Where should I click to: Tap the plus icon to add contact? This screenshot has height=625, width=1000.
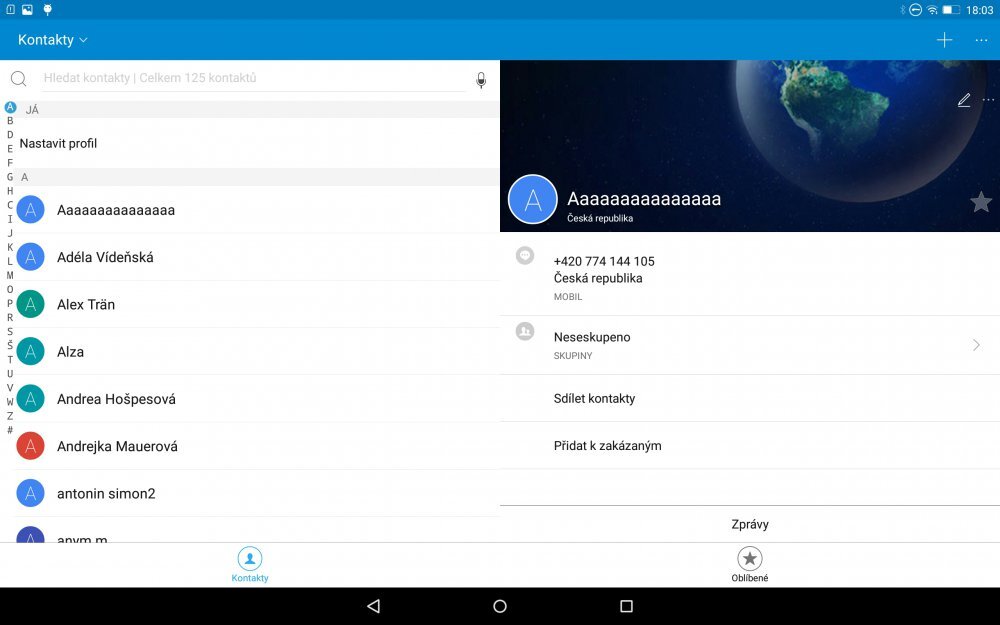[x=944, y=40]
